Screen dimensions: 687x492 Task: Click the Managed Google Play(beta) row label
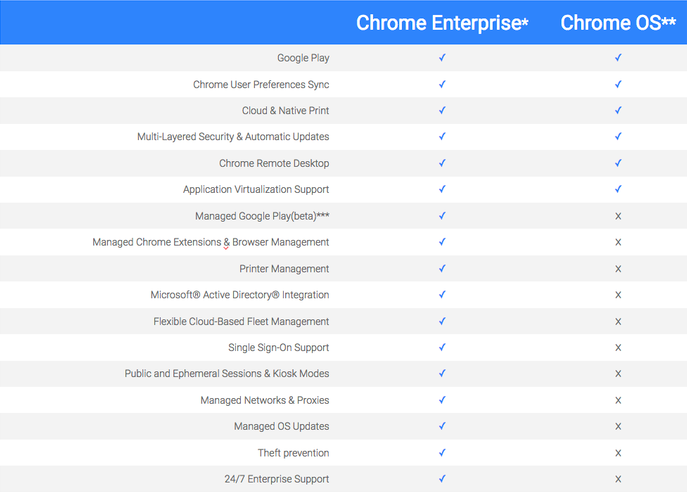point(262,216)
